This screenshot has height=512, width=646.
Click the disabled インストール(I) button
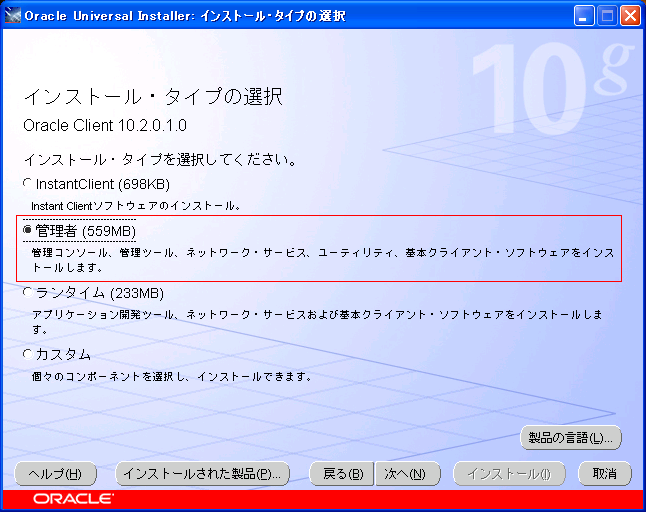509,474
